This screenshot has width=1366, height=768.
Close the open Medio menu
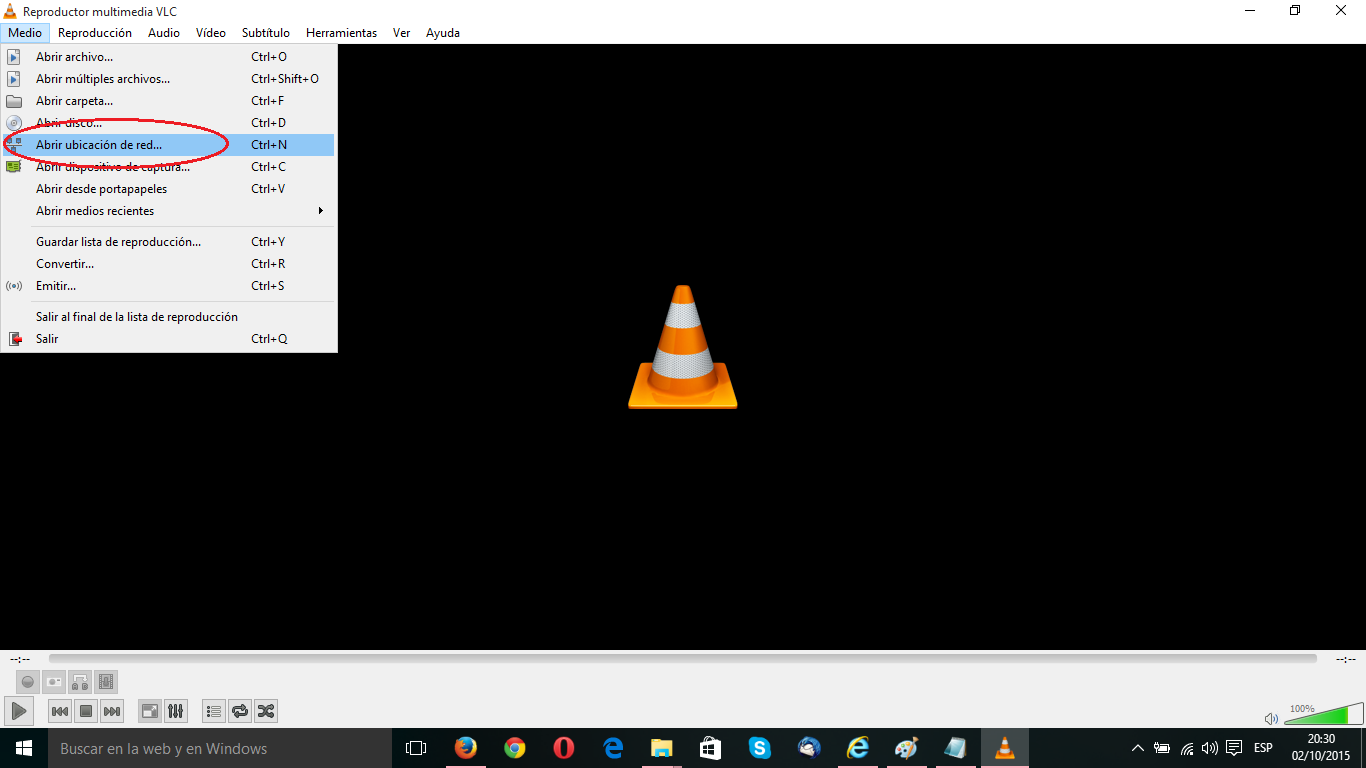(x=24, y=33)
